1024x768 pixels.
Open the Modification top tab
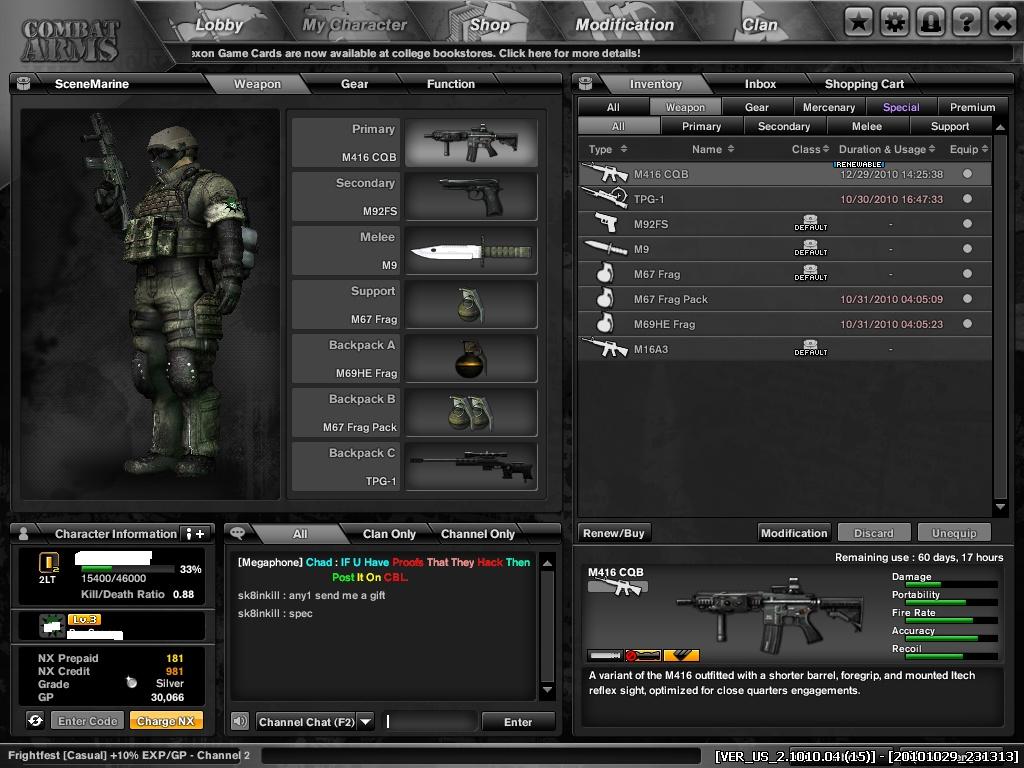click(x=624, y=25)
